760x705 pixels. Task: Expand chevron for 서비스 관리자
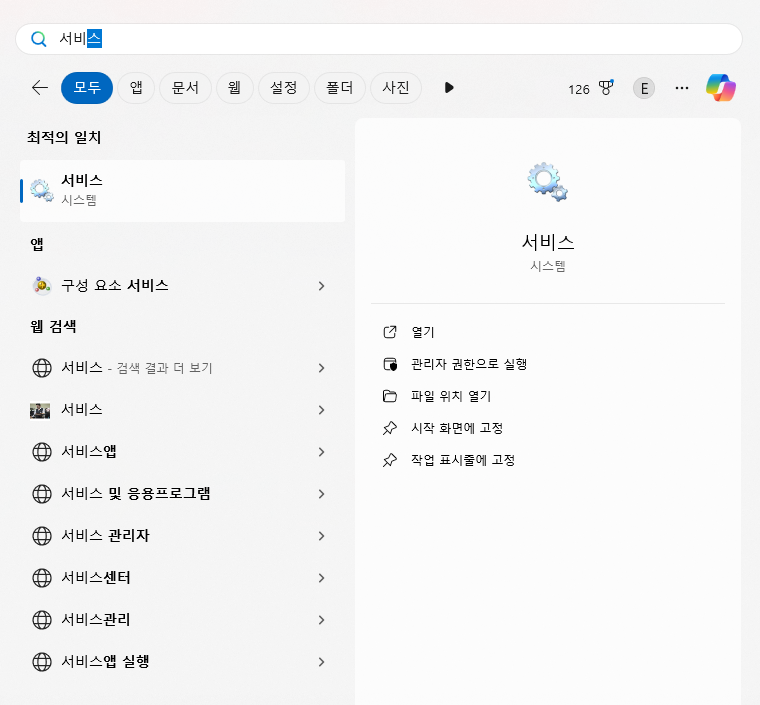321,536
